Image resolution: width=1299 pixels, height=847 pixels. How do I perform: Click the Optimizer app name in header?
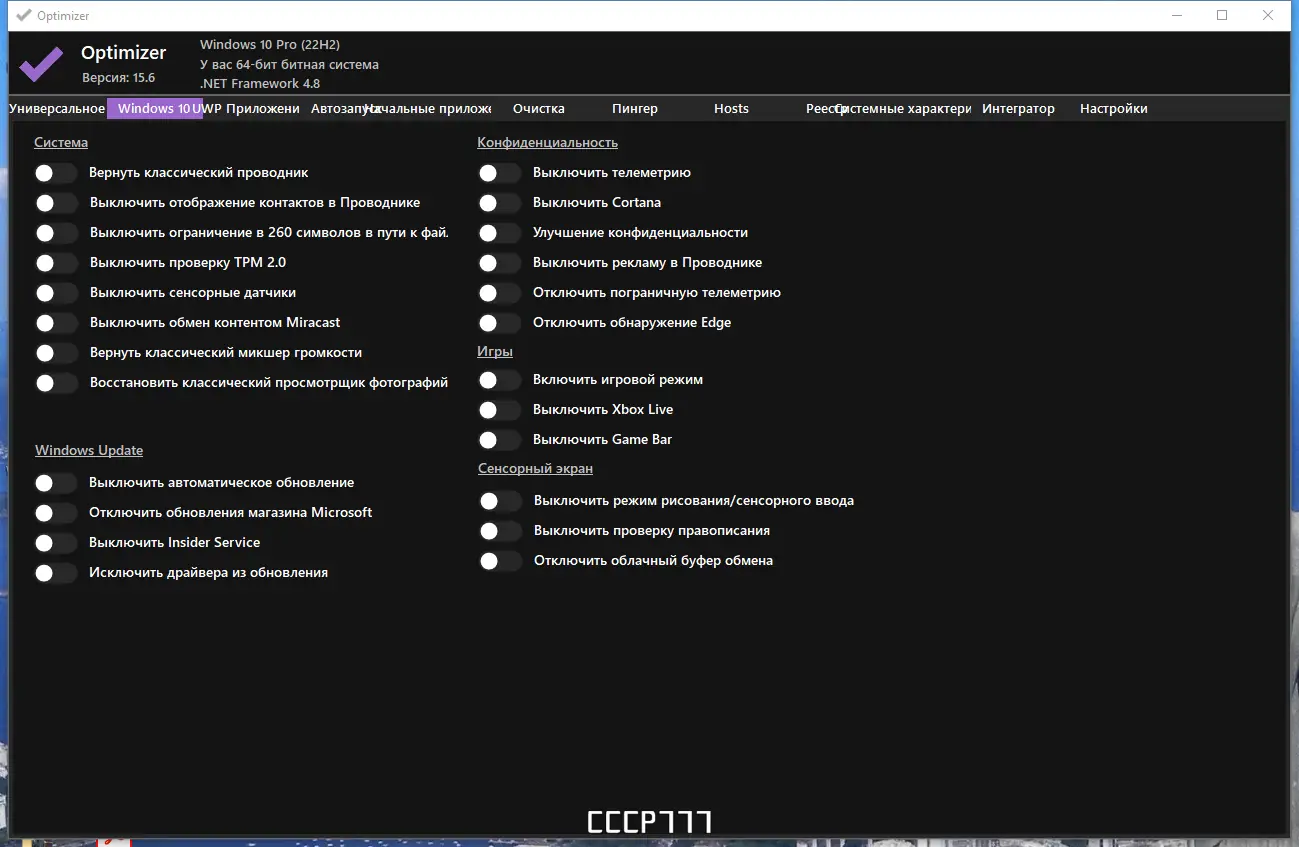(x=124, y=53)
